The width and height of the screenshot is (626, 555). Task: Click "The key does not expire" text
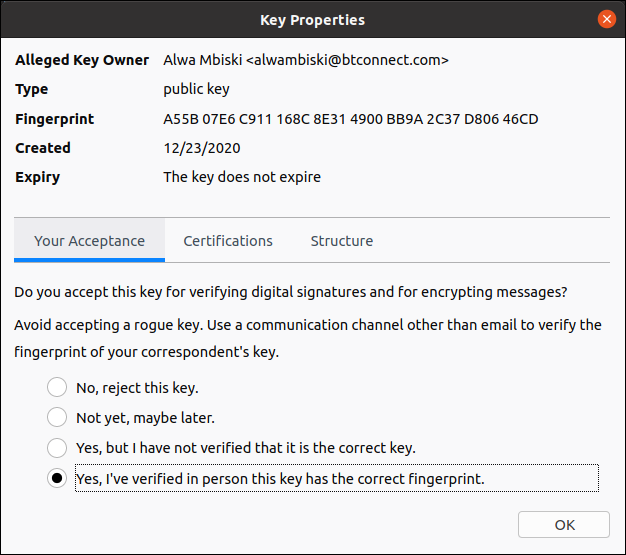pos(242,177)
